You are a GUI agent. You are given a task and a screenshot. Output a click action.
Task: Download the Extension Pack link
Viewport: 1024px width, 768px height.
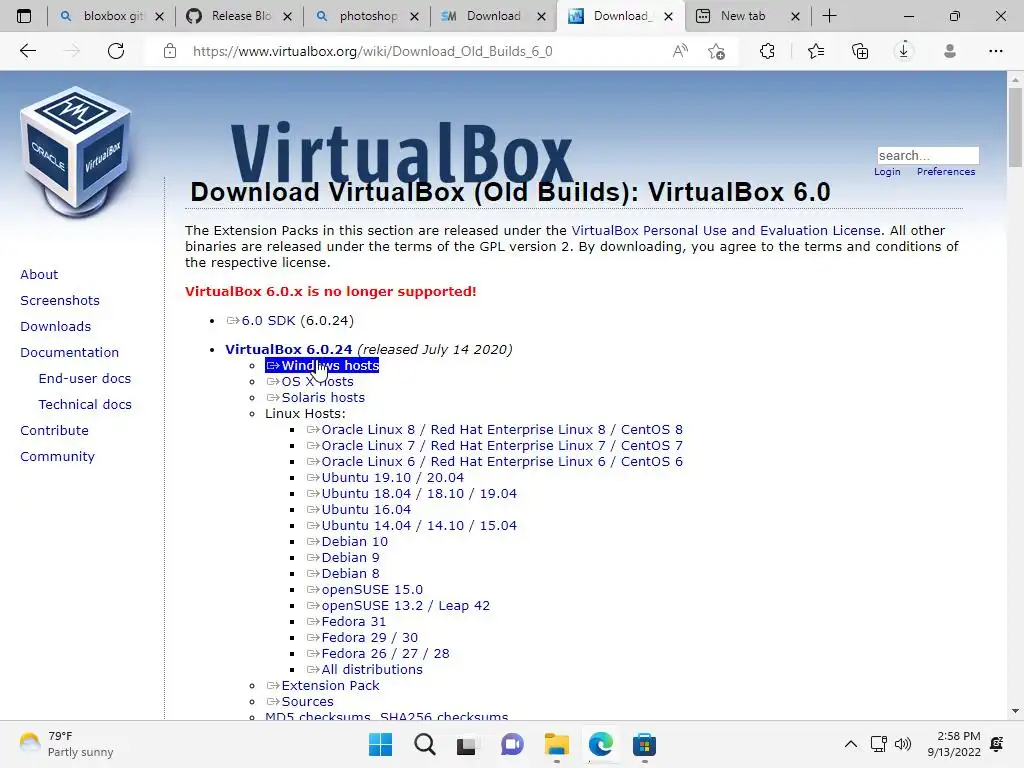click(323, 686)
